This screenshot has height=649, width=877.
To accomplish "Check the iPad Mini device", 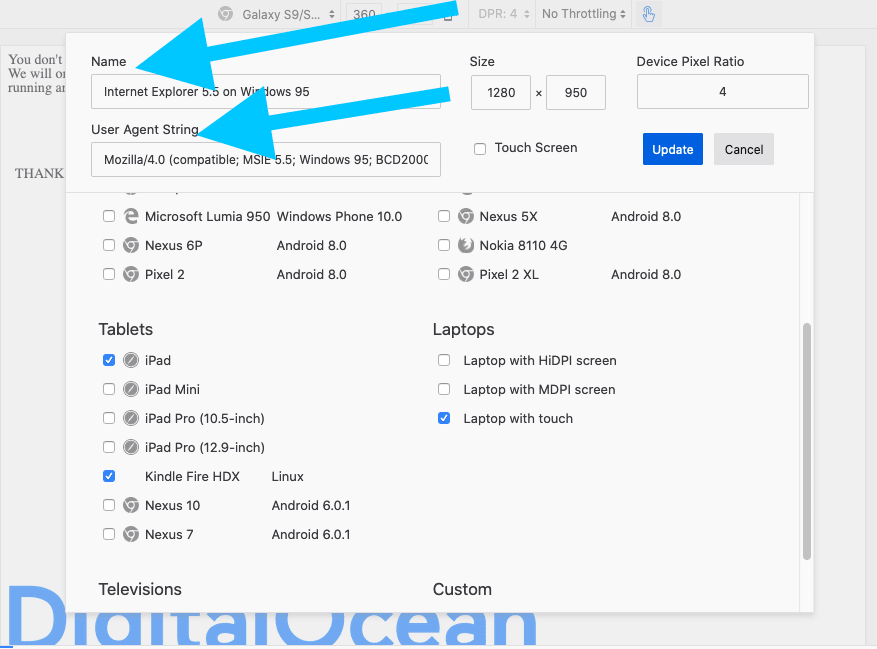I will point(109,389).
